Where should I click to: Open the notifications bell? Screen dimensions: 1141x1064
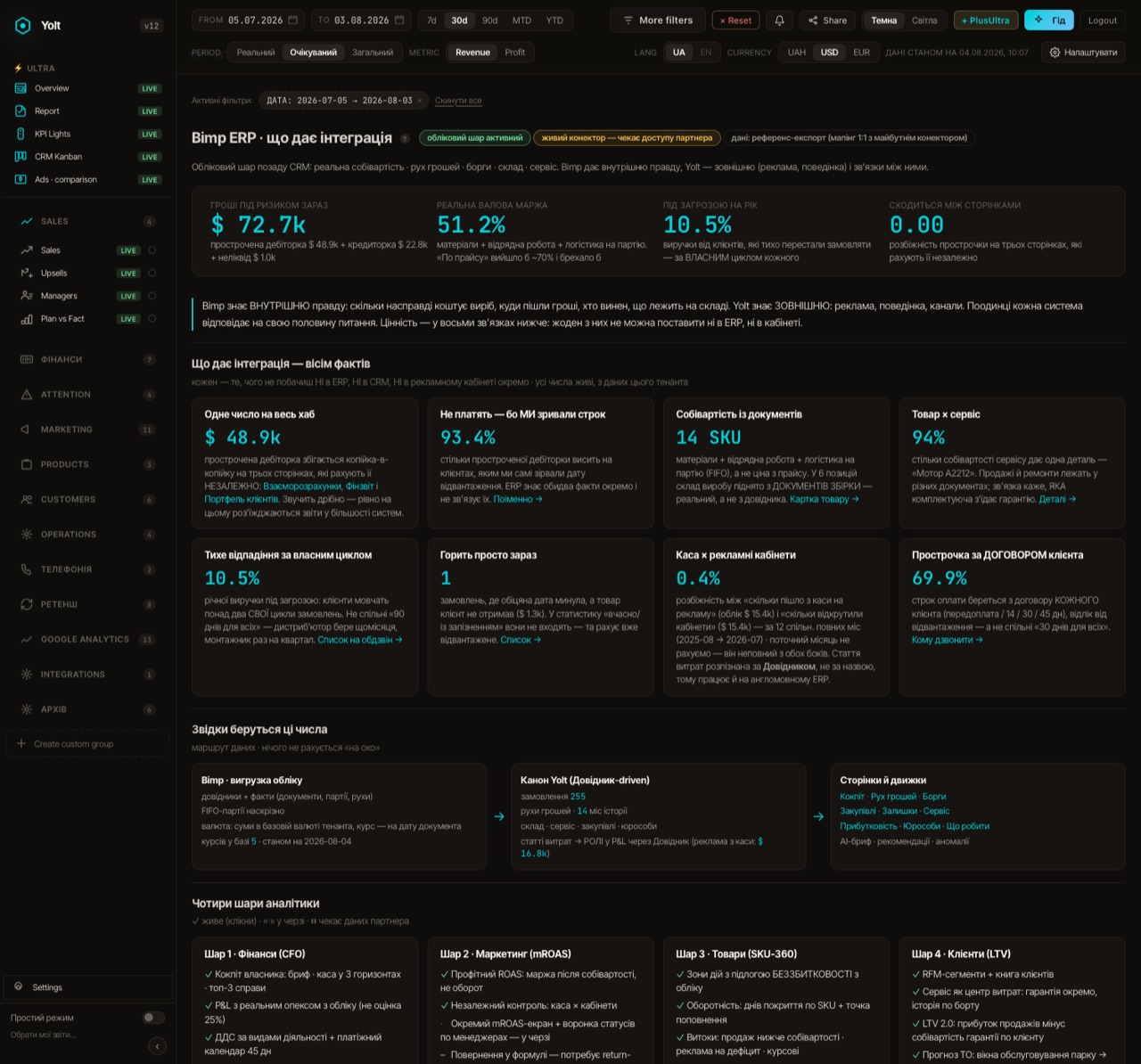coord(780,20)
